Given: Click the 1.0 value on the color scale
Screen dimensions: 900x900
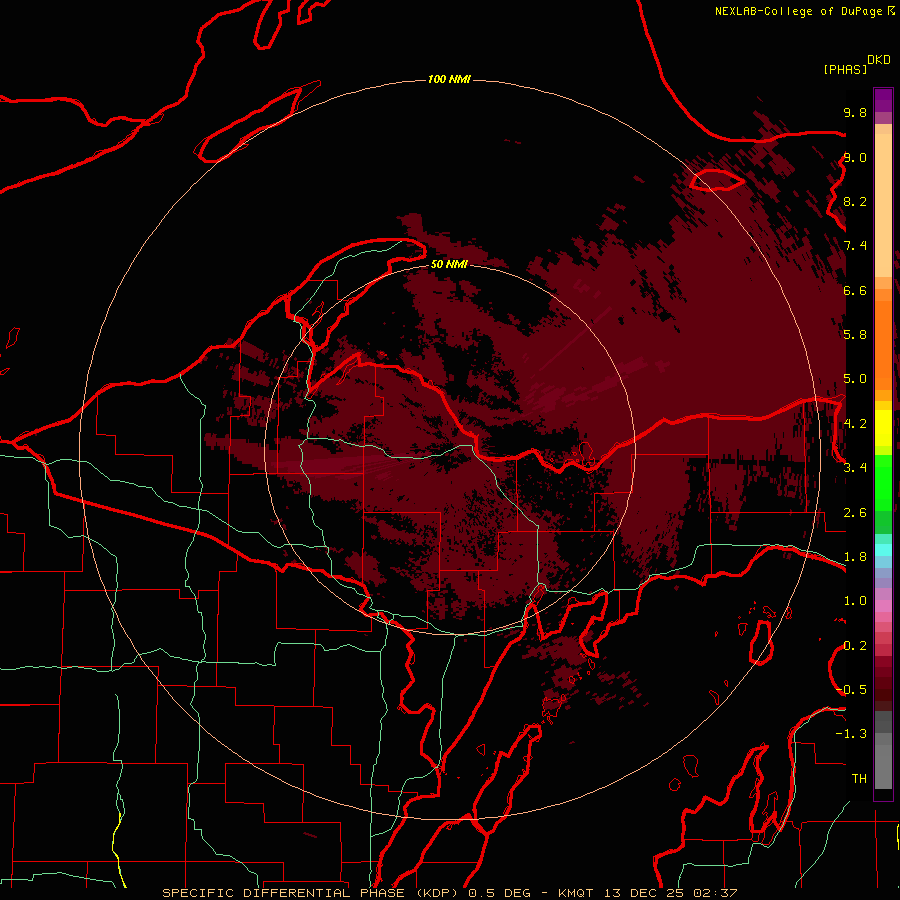Looking at the screenshot, I should [x=855, y=600].
